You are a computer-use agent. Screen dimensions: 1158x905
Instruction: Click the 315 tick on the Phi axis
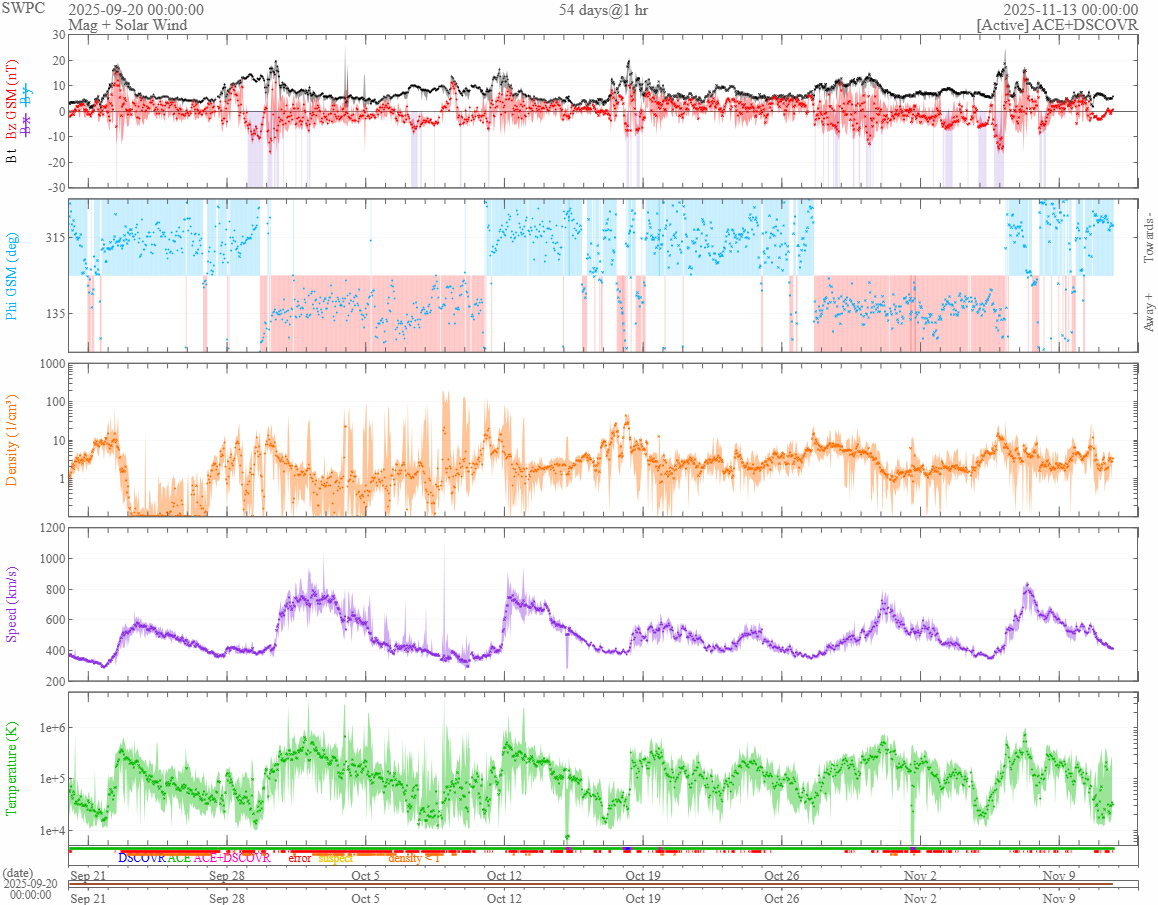pos(56,238)
